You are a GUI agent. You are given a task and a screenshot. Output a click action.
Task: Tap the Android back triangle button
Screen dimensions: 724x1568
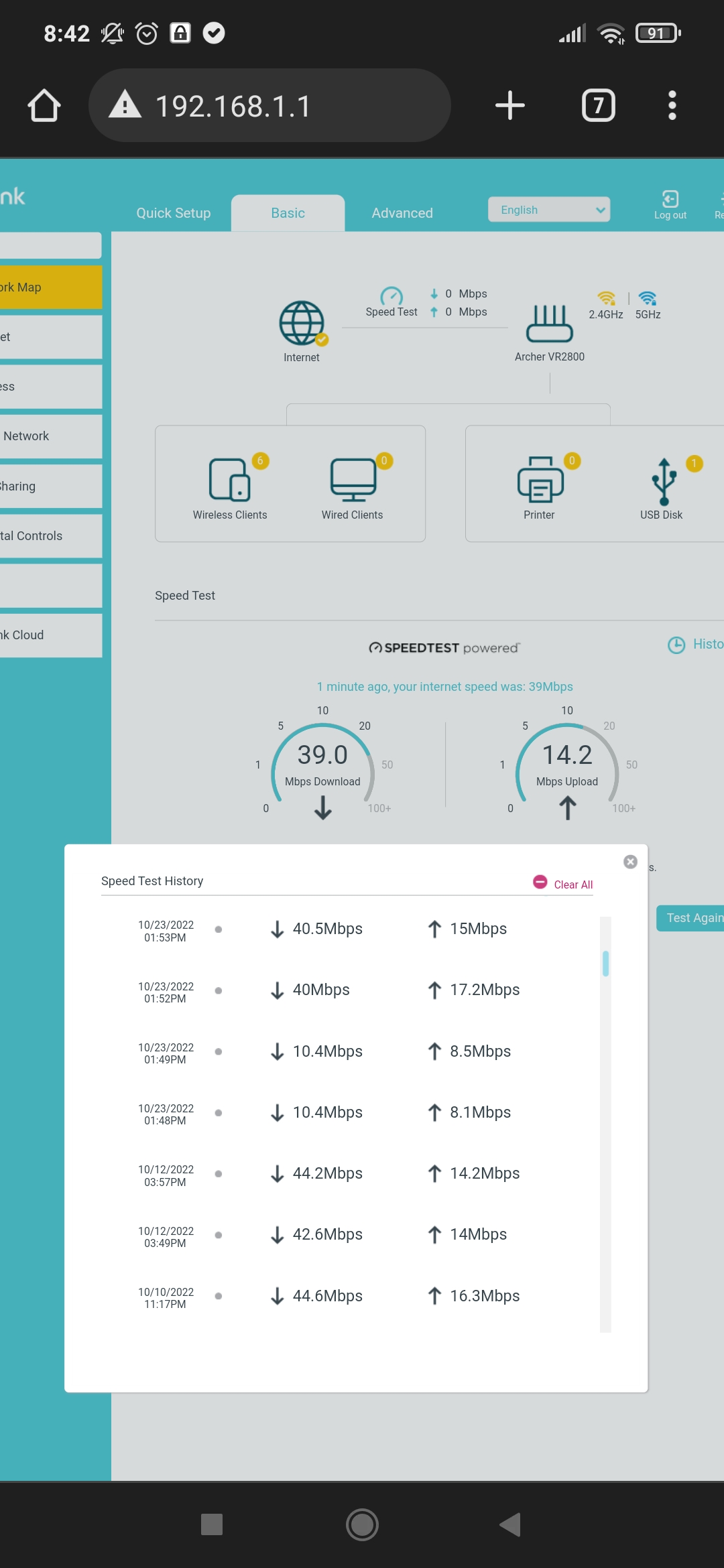point(511,1524)
